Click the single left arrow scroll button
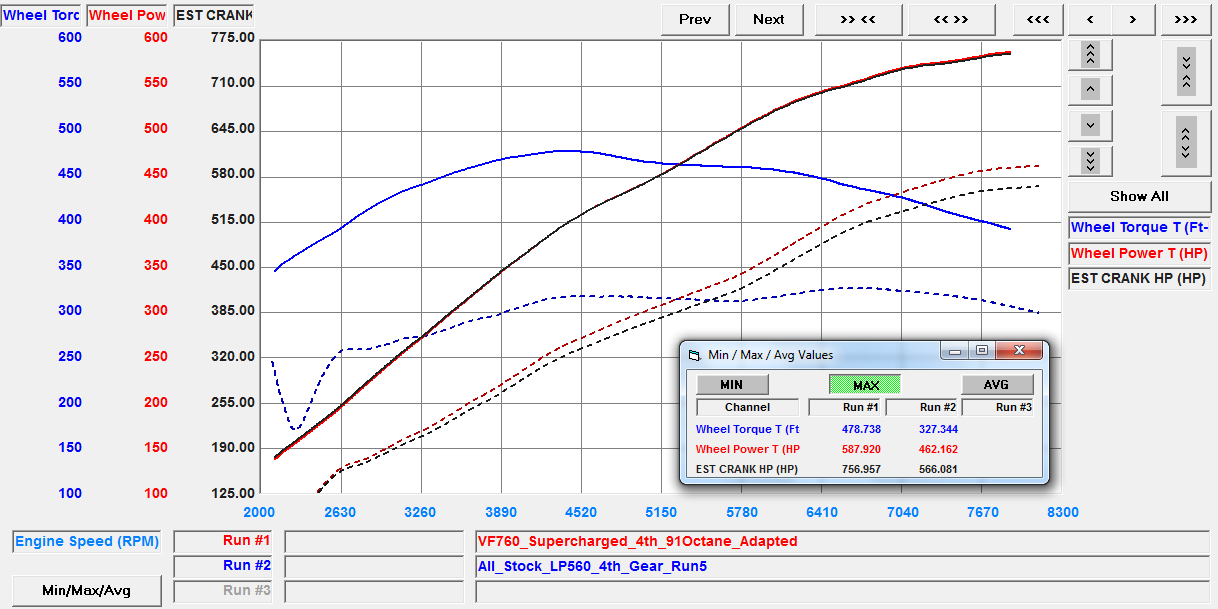 pyautogui.click(x=1090, y=19)
